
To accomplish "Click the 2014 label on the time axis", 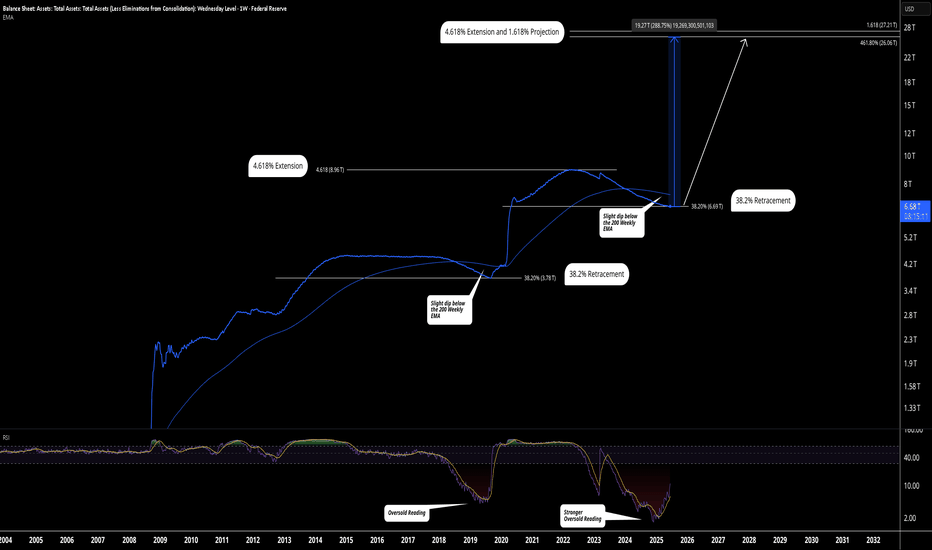I will (315, 540).
